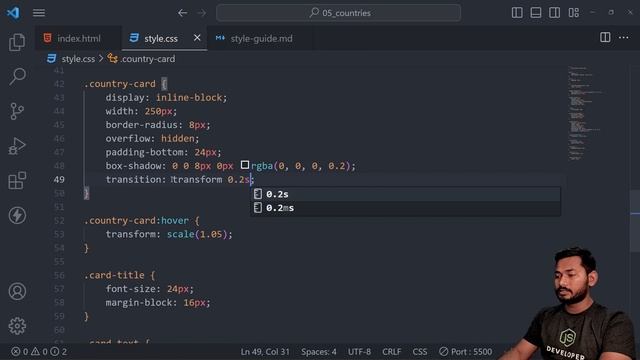
Task: Toggle the bottom panel layout icon
Action: coord(536,13)
